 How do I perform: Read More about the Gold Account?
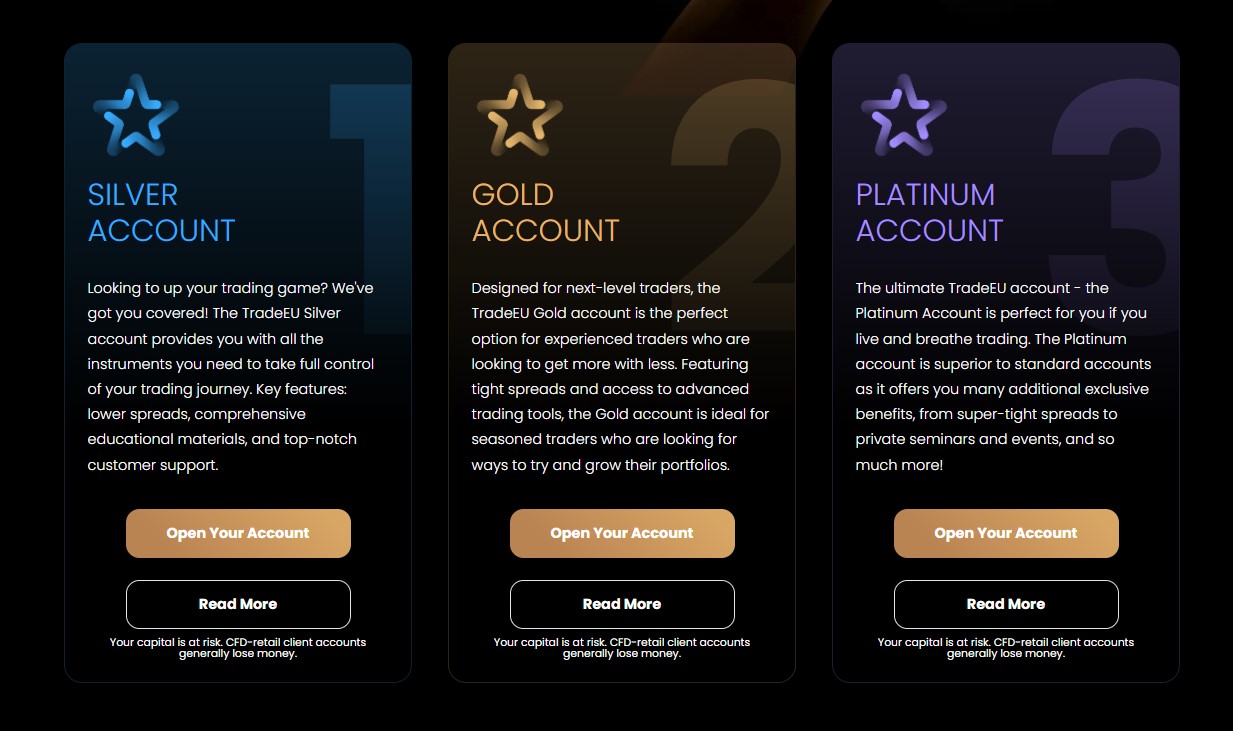622,604
